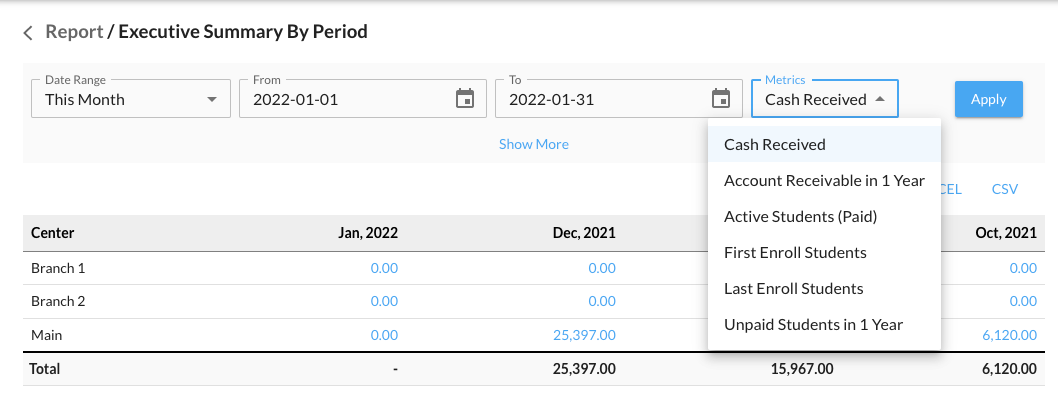Go back to the Report breadcrumb
Viewport: 1058px width, 408px height.
coord(74,32)
